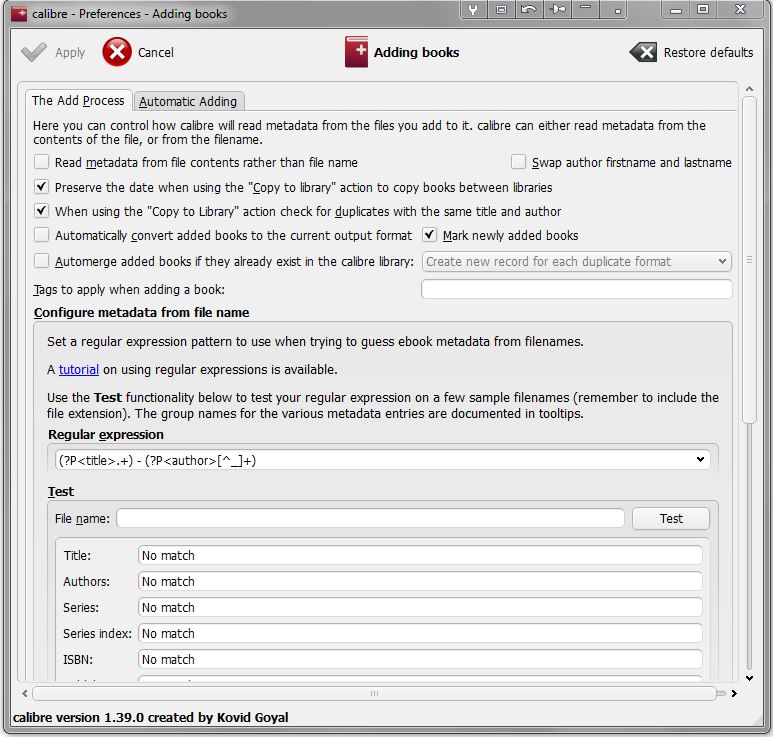Viewport: 773px width, 737px height.
Task: Click the Tags to apply input field
Action: [576, 289]
